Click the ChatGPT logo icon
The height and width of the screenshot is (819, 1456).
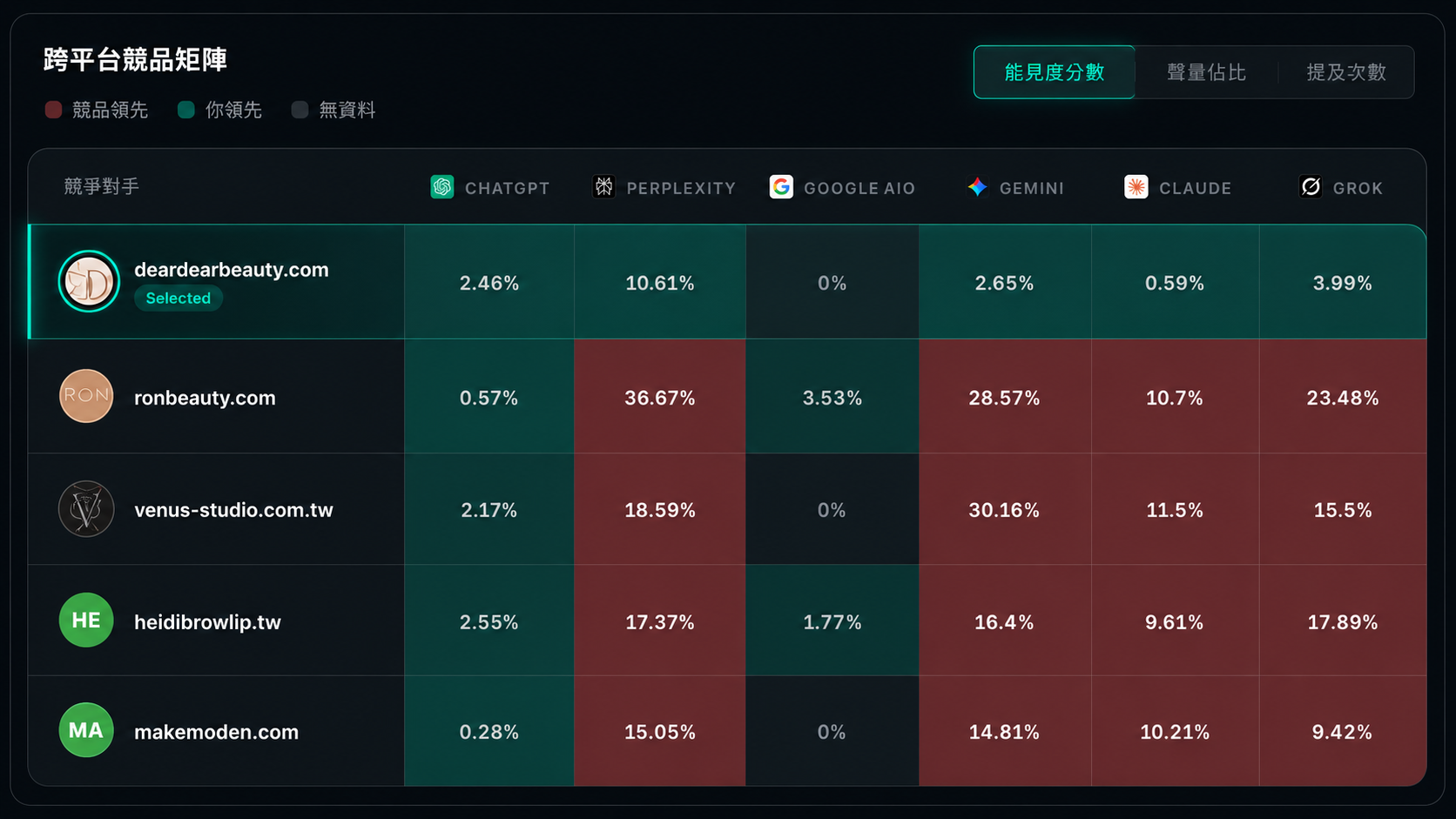[442, 187]
